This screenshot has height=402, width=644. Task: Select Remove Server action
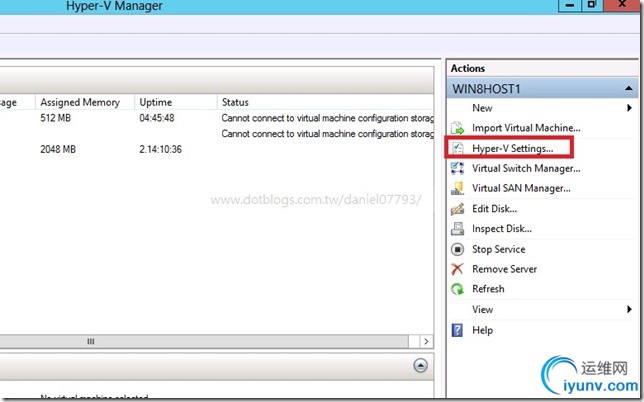pos(504,269)
